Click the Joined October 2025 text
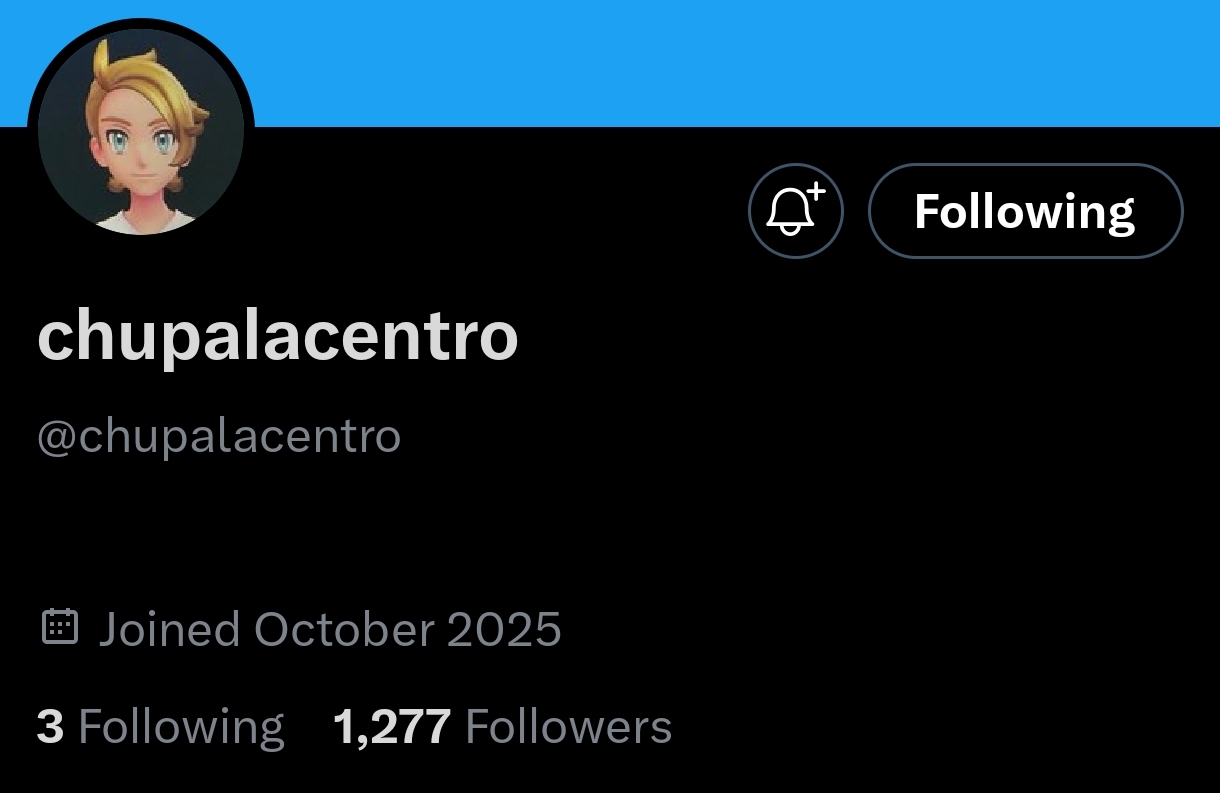 point(329,629)
